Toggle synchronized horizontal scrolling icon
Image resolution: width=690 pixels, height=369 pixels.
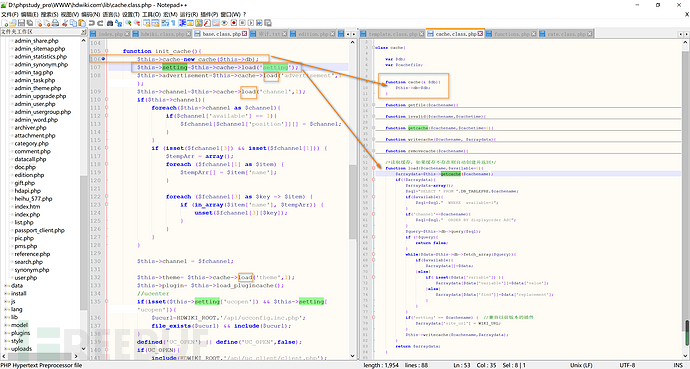point(156,23)
